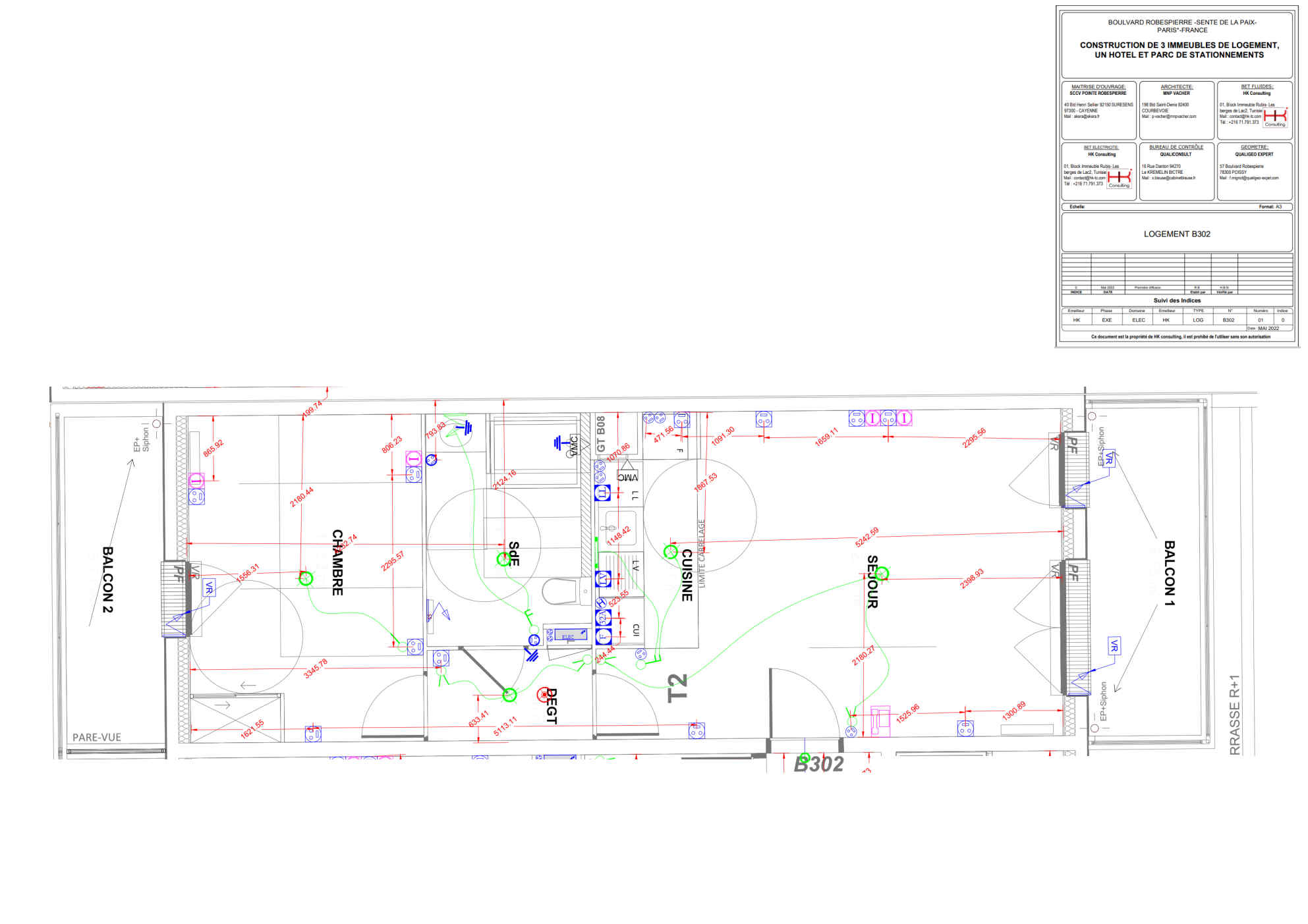Select the CHAMBRE room label
1308x924 pixels.
[x=337, y=562]
